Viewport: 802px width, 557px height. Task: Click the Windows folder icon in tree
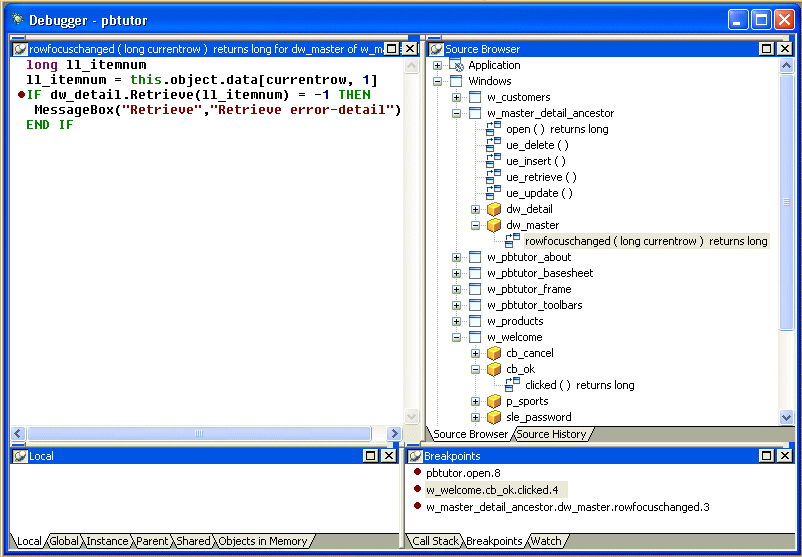coord(456,81)
